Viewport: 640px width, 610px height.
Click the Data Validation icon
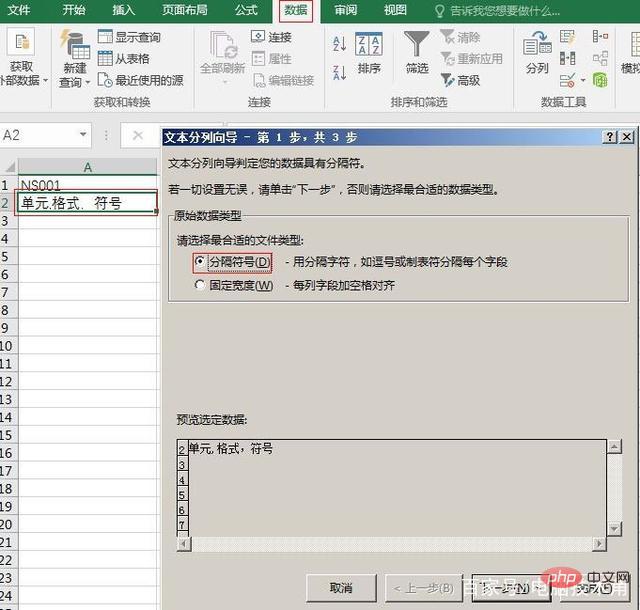[x=567, y=80]
